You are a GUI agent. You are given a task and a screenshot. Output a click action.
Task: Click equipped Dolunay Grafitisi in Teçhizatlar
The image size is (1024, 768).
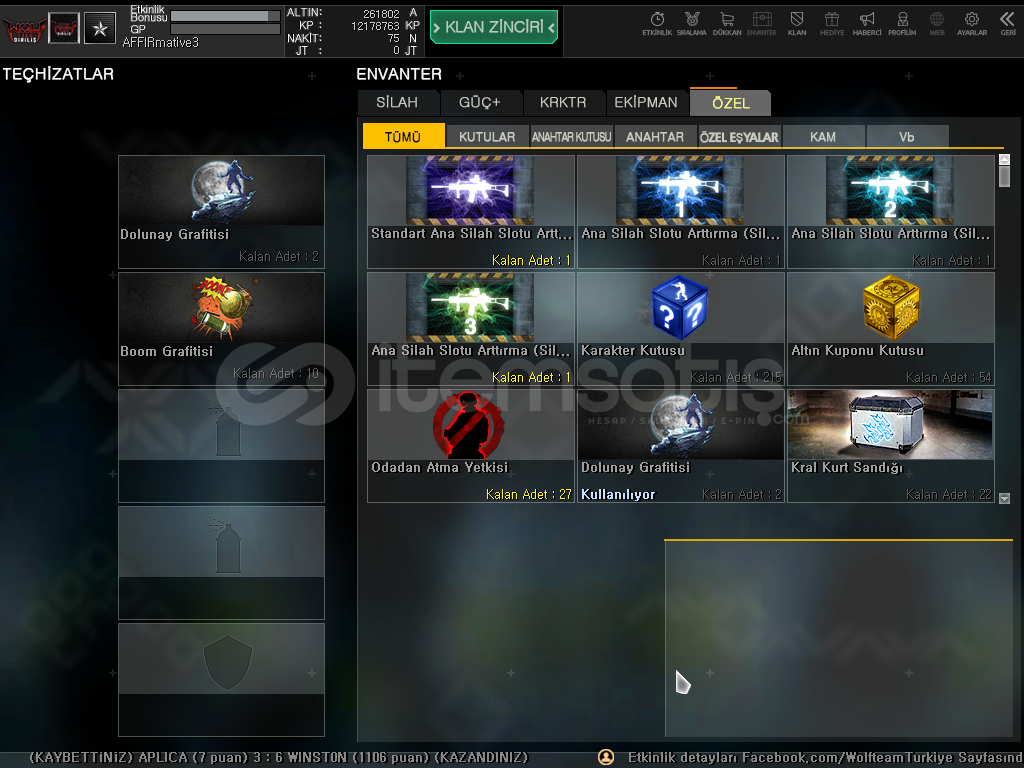click(221, 212)
